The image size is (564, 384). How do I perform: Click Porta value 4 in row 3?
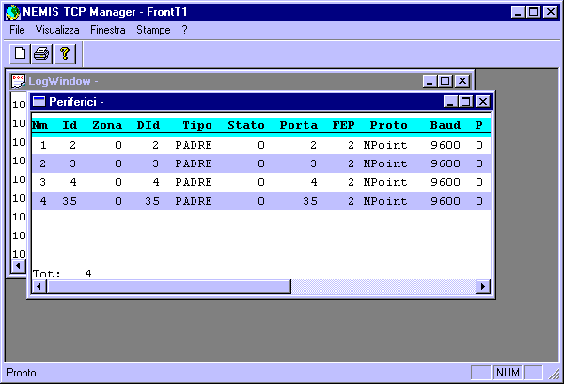coord(314,182)
